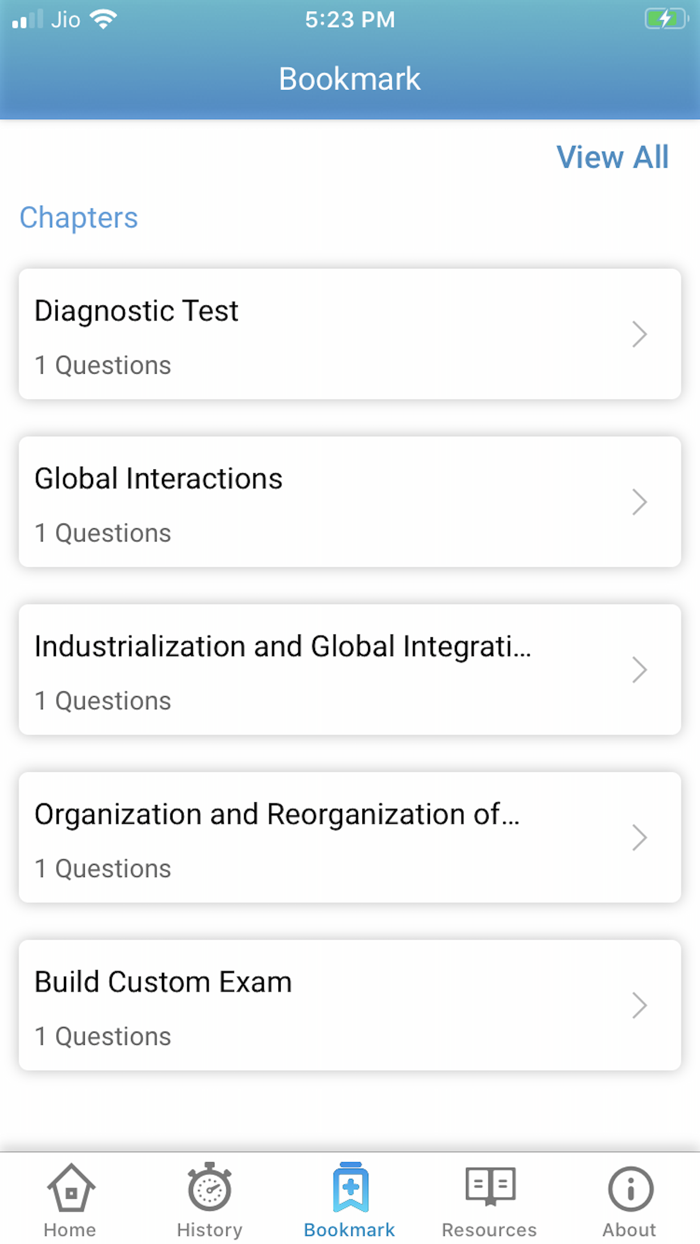Tap the cellular signal bars icon

pos(28,19)
